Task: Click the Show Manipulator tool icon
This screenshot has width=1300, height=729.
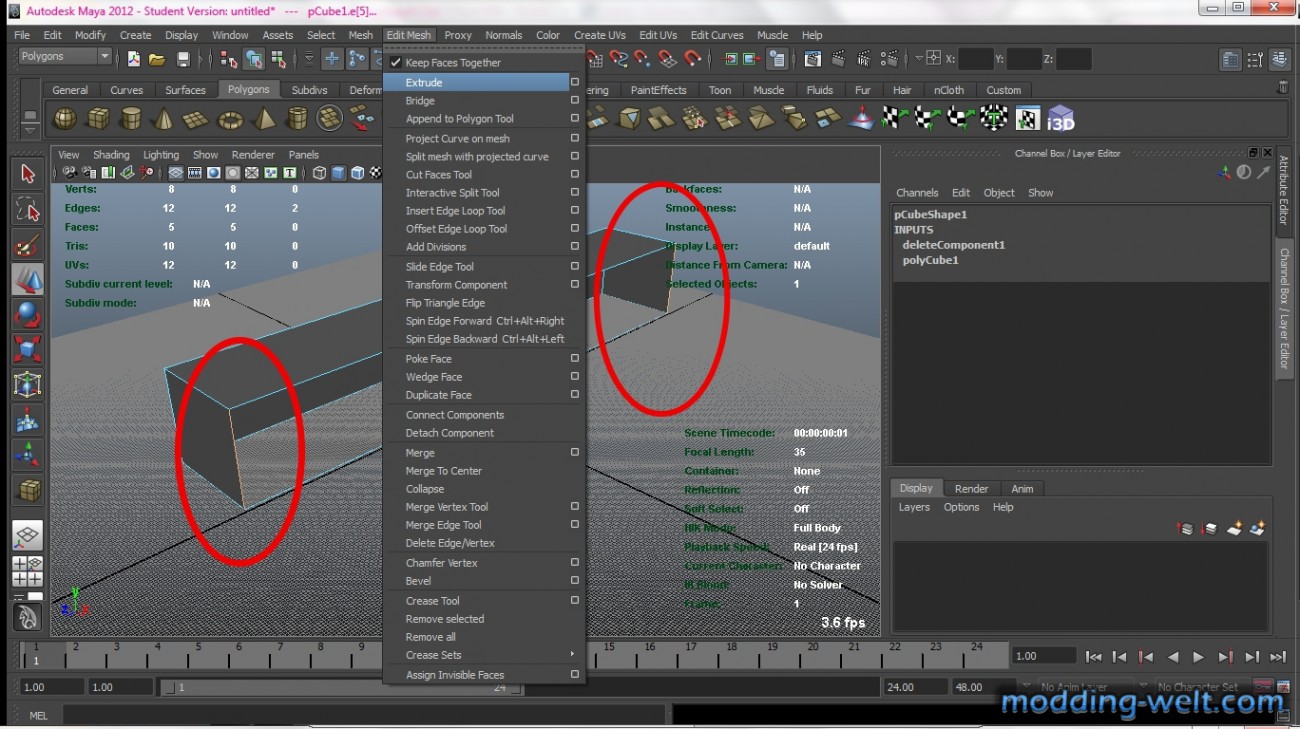Action: (28, 454)
